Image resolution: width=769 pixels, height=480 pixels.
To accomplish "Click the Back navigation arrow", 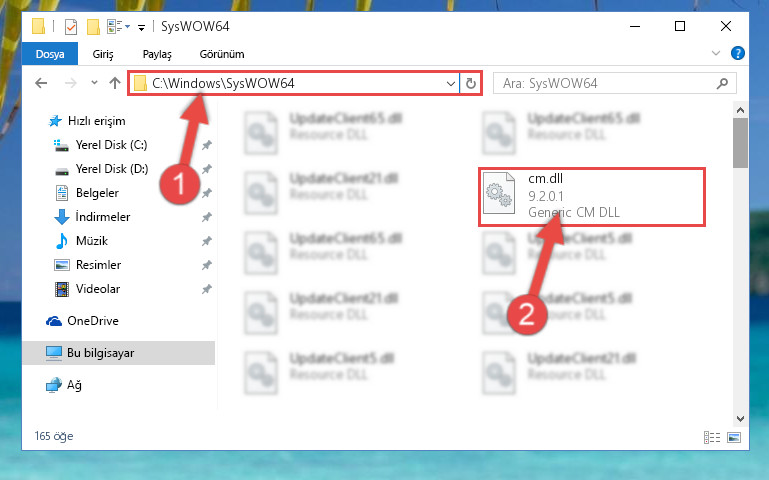I will pyautogui.click(x=41, y=83).
